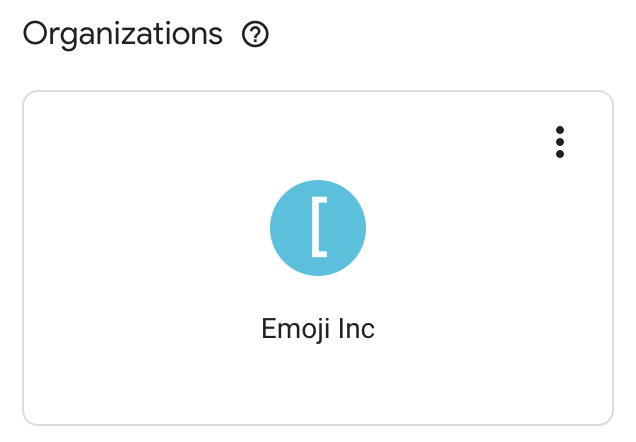This screenshot has width=636, height=442.
Task: Click the Organizations section heading
Action: [x=122, y=34]
